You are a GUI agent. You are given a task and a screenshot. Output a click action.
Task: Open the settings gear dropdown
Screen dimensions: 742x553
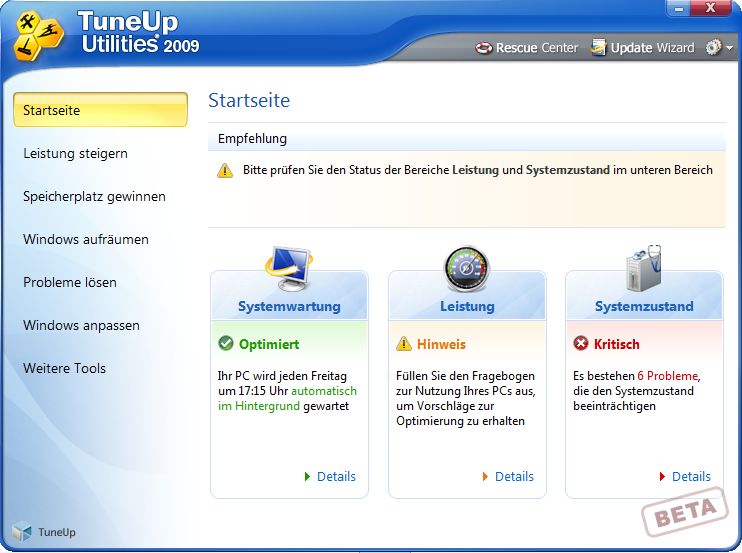click(x=718, y=48)
